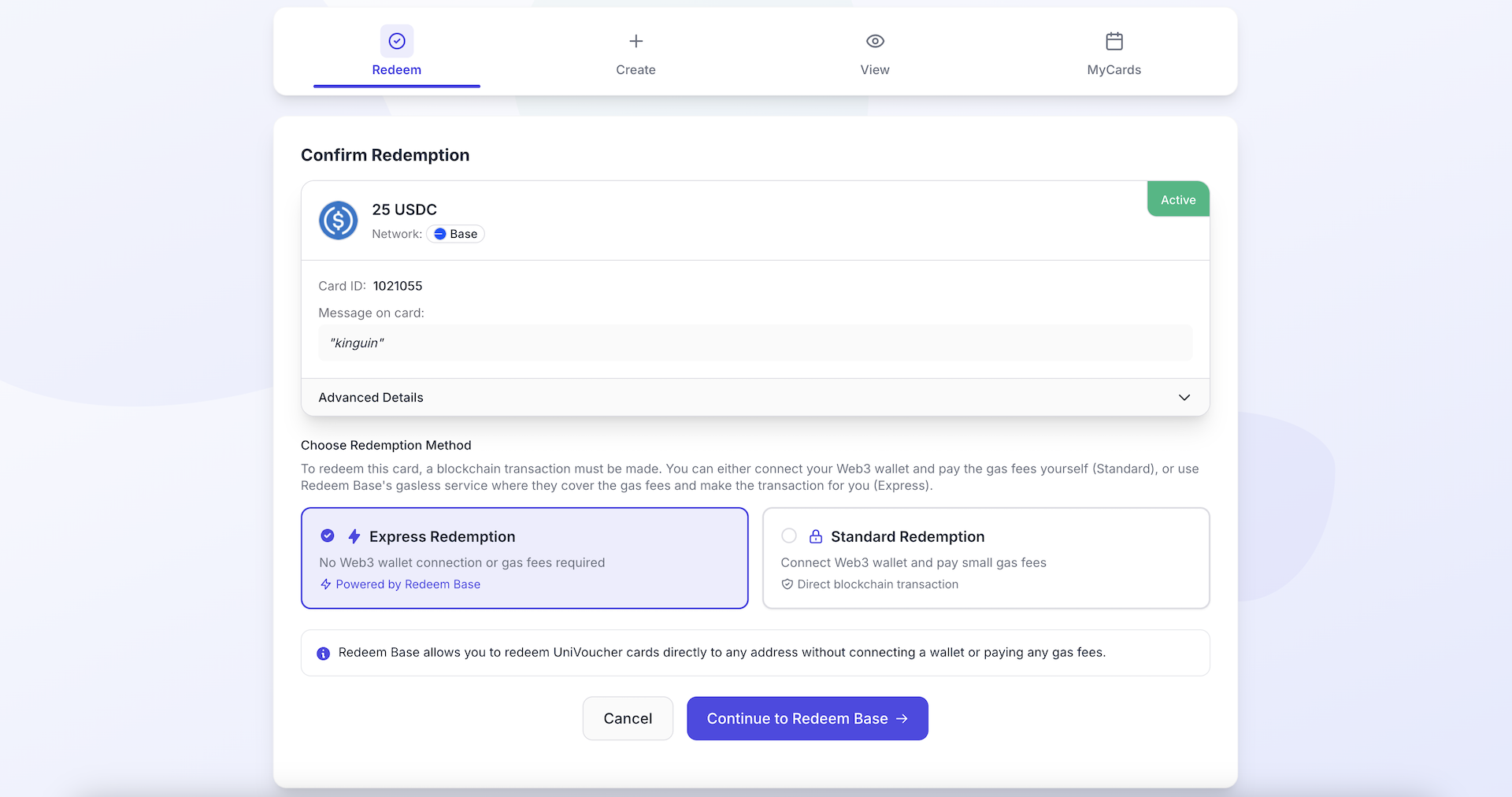Click the Base network badge icon
This screenshot has width=1512, height=797.
point(440,234)
